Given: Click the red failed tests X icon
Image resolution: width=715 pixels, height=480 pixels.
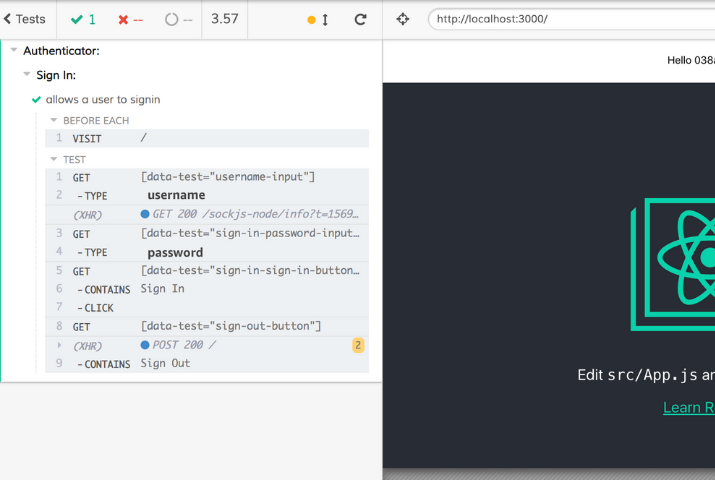Looking at the screenshot, I should [x=123, y=19].
